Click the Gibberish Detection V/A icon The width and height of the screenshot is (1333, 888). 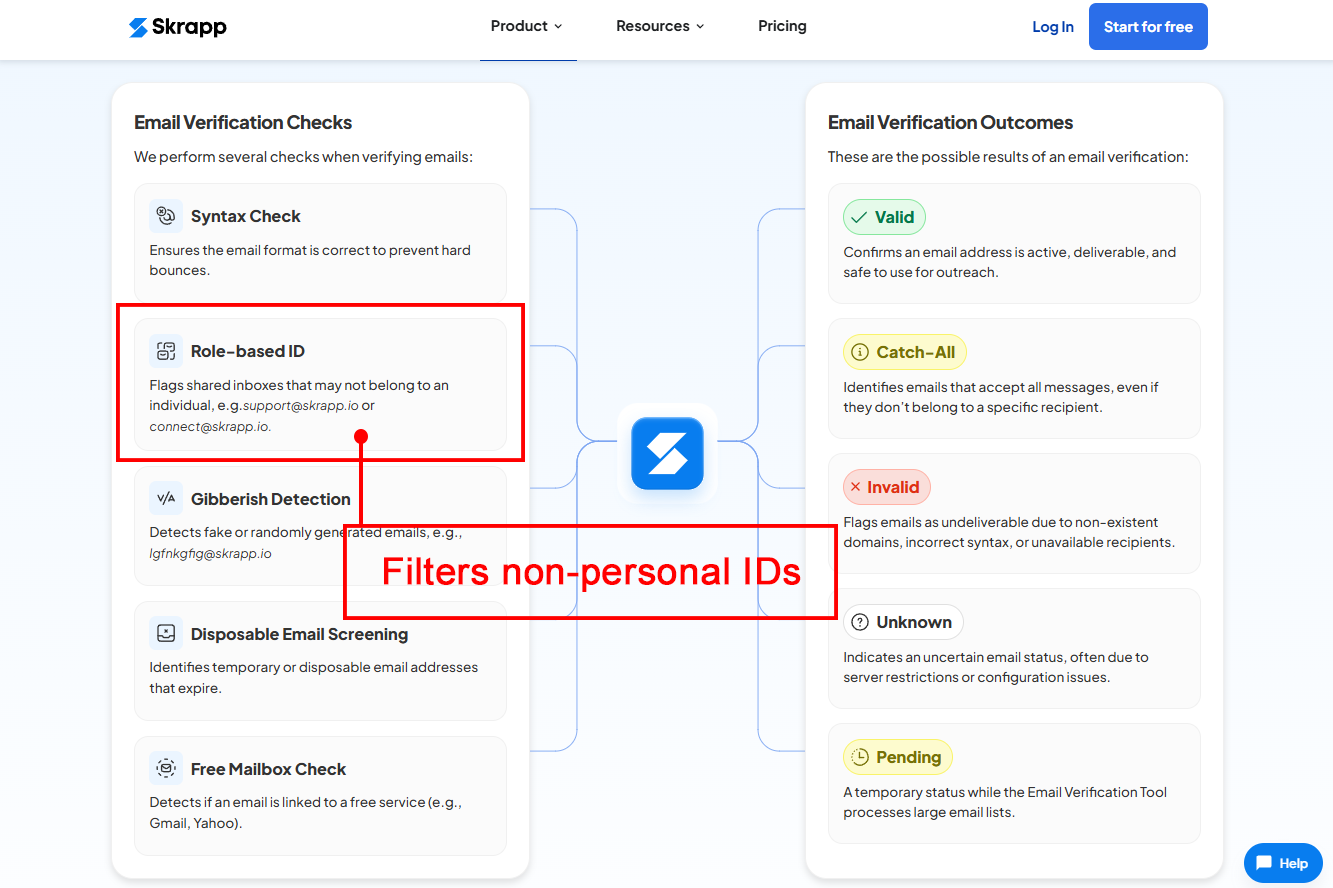coord(164,497)
